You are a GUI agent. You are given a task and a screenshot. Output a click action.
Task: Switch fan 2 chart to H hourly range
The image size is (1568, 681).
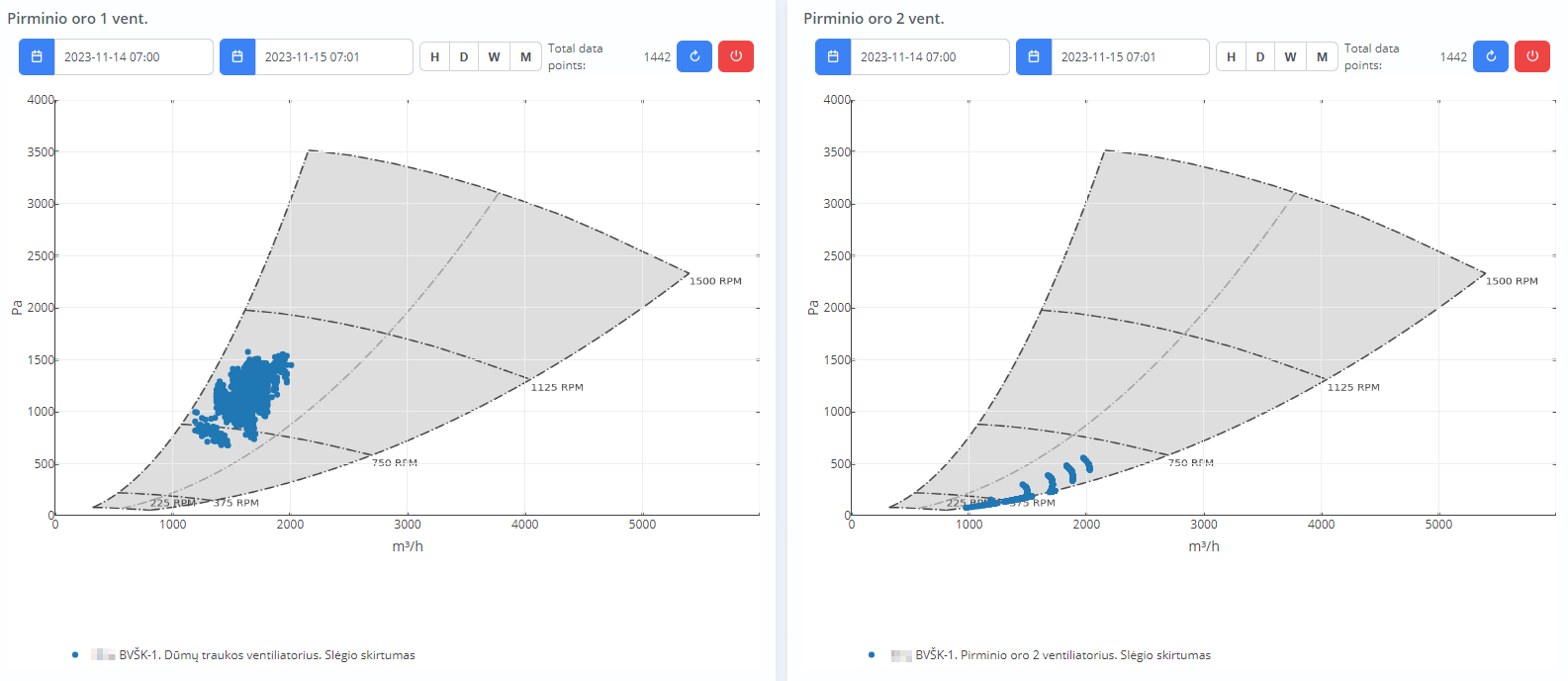point(1231,57)
